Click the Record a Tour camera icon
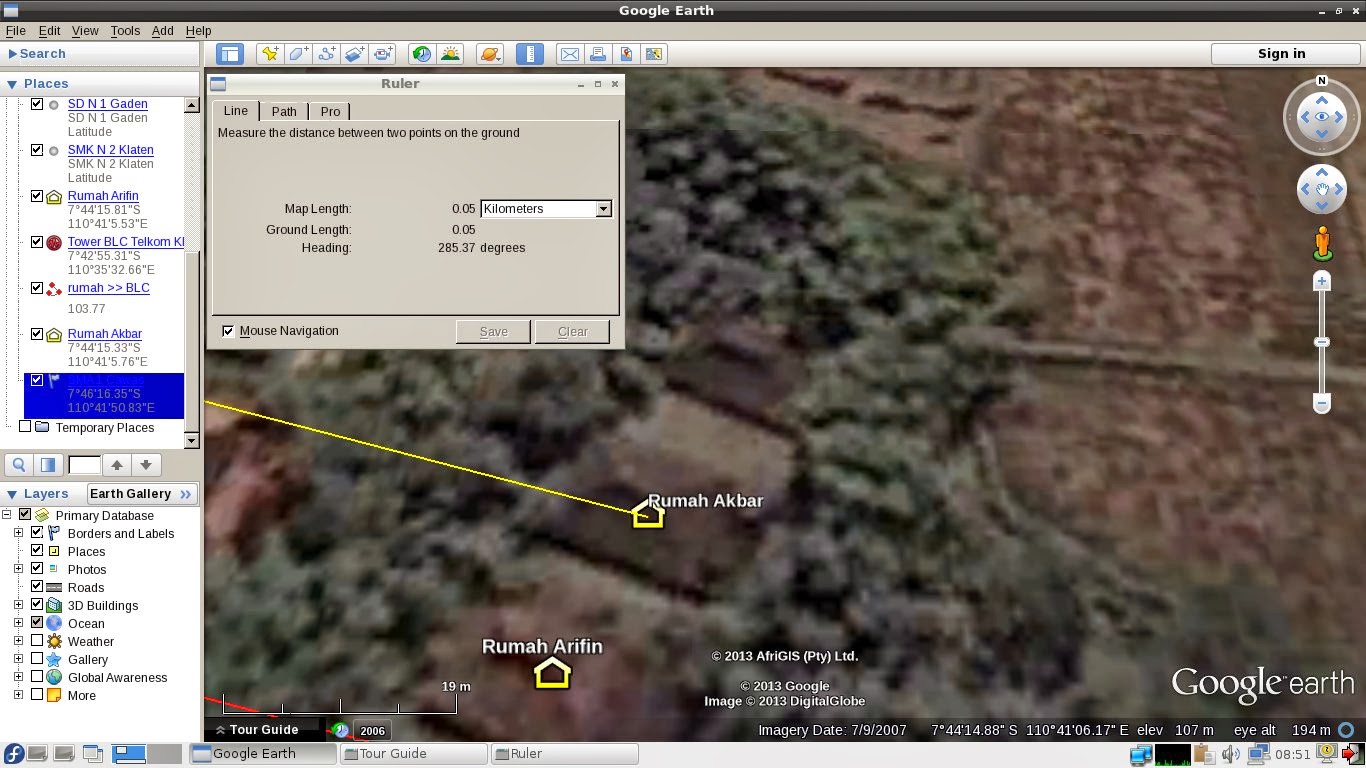Viewport: 1366px width, 768px height. tap(383, 54)
